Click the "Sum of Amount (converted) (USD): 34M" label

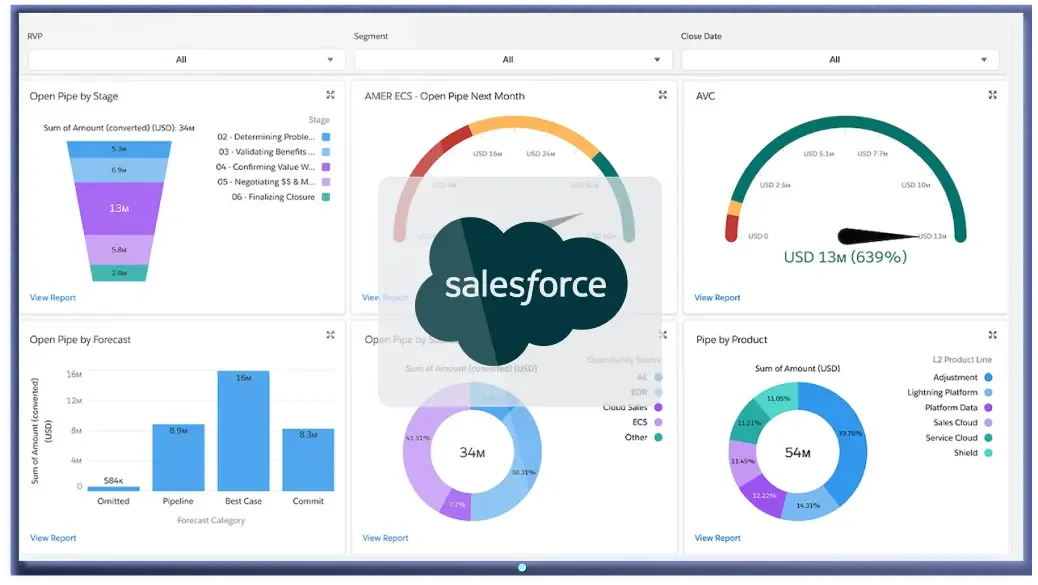(x=119, y=128)
